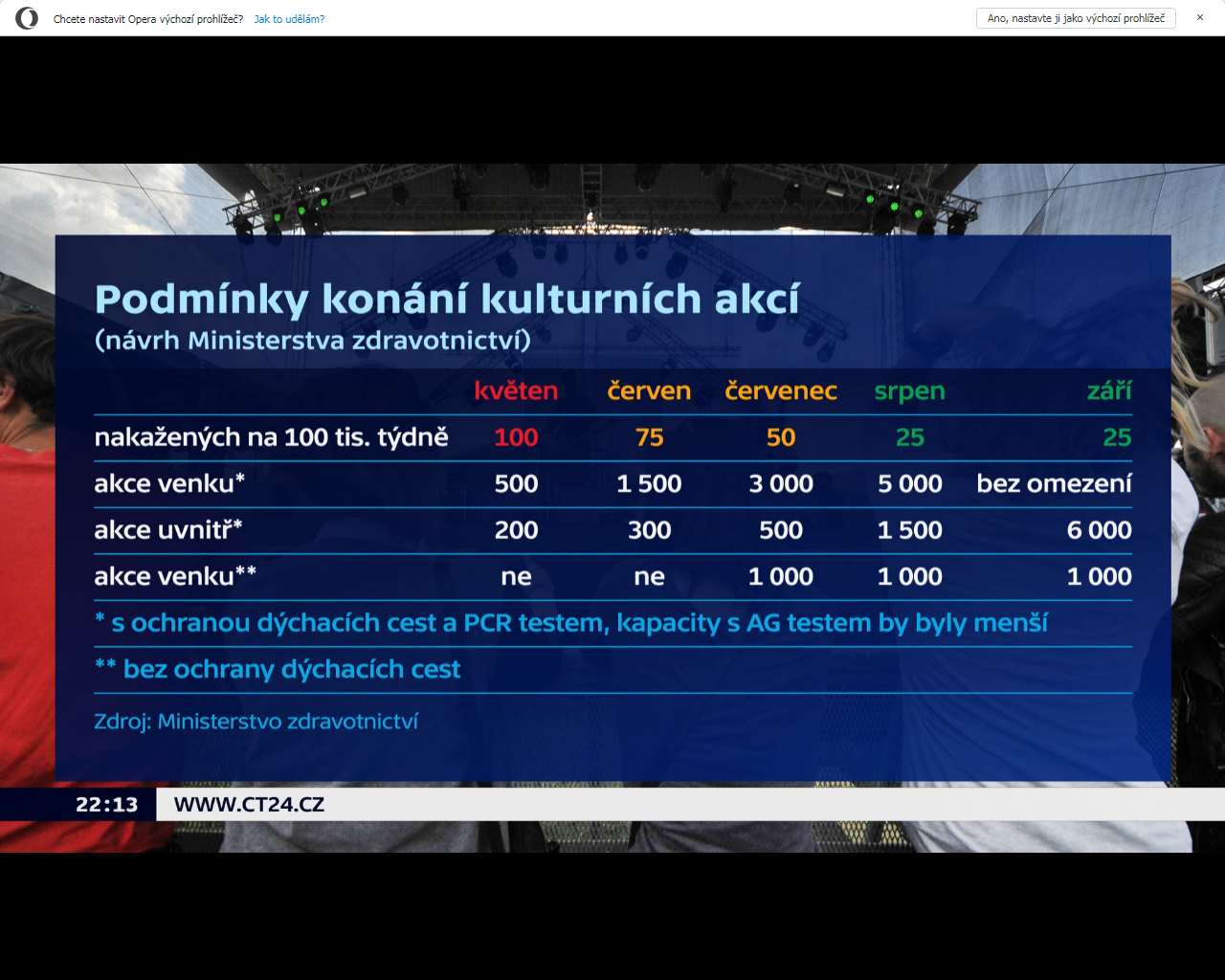Click the 'WWW.CT24.CZ' ticker text
1225x980 pixels.
pyautogui.click(x=249, y=805)
